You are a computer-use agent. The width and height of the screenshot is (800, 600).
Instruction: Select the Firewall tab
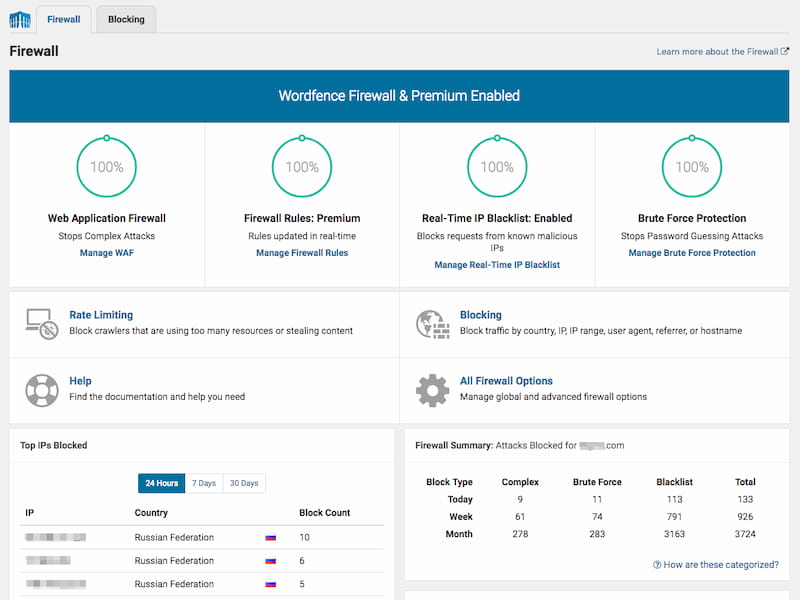point(64,19)
